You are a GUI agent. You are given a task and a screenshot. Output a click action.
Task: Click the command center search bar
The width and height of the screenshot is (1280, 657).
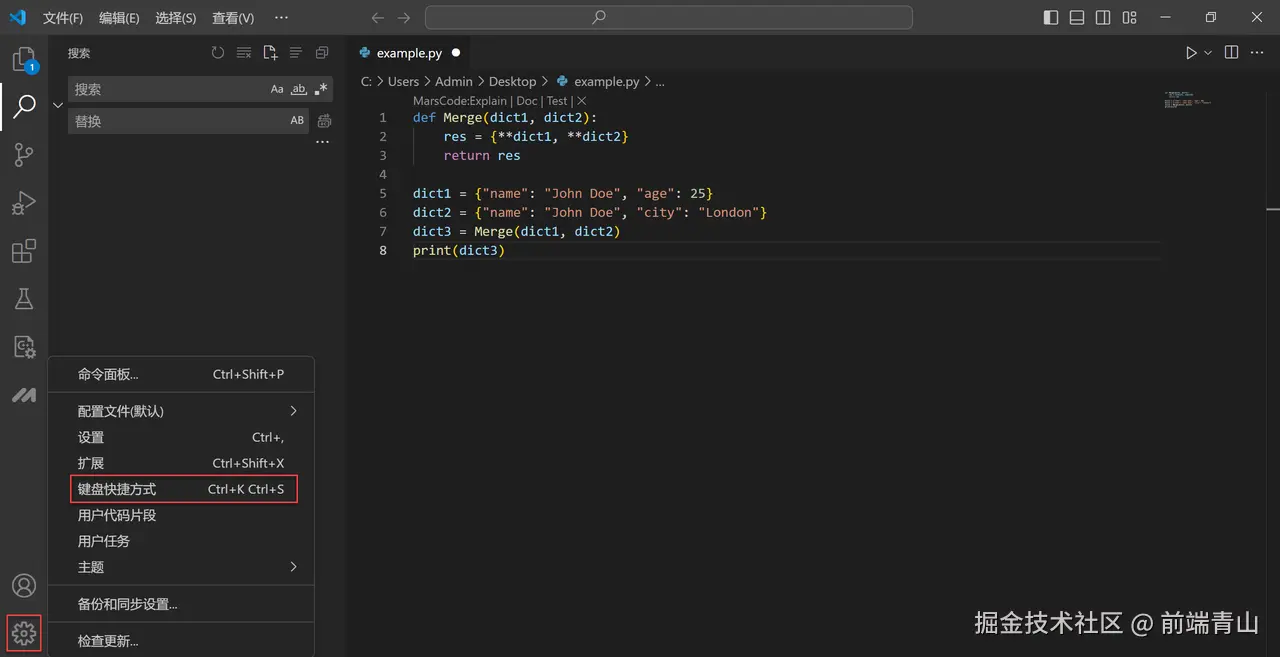coord(669,18)
